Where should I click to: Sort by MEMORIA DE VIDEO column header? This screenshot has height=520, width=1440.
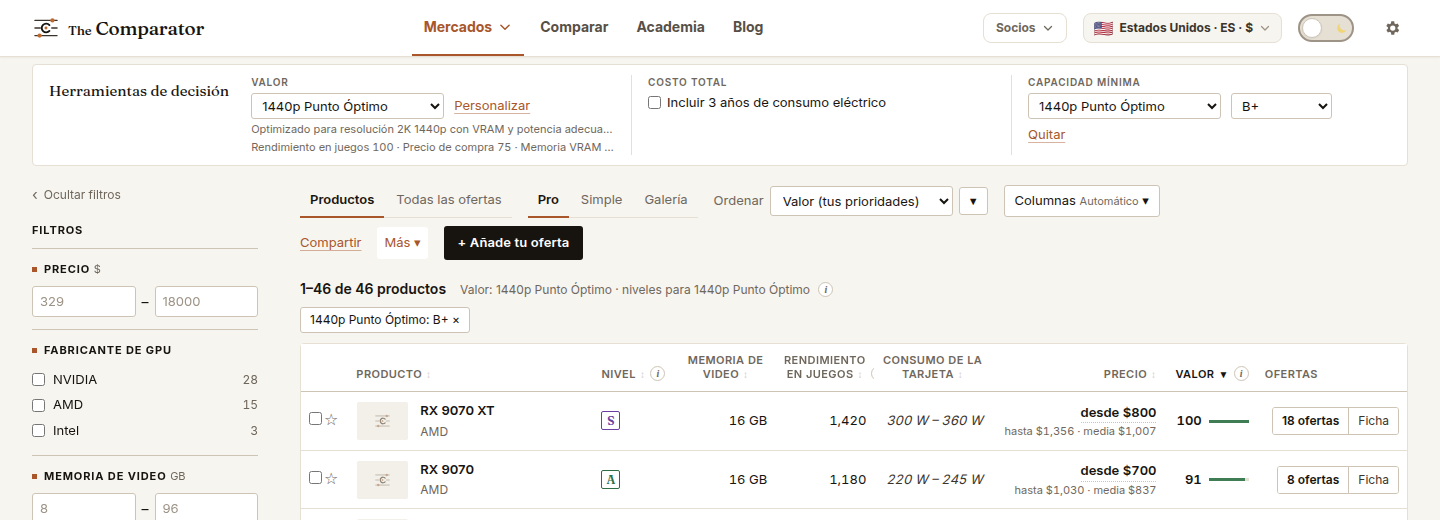point(725,367)
